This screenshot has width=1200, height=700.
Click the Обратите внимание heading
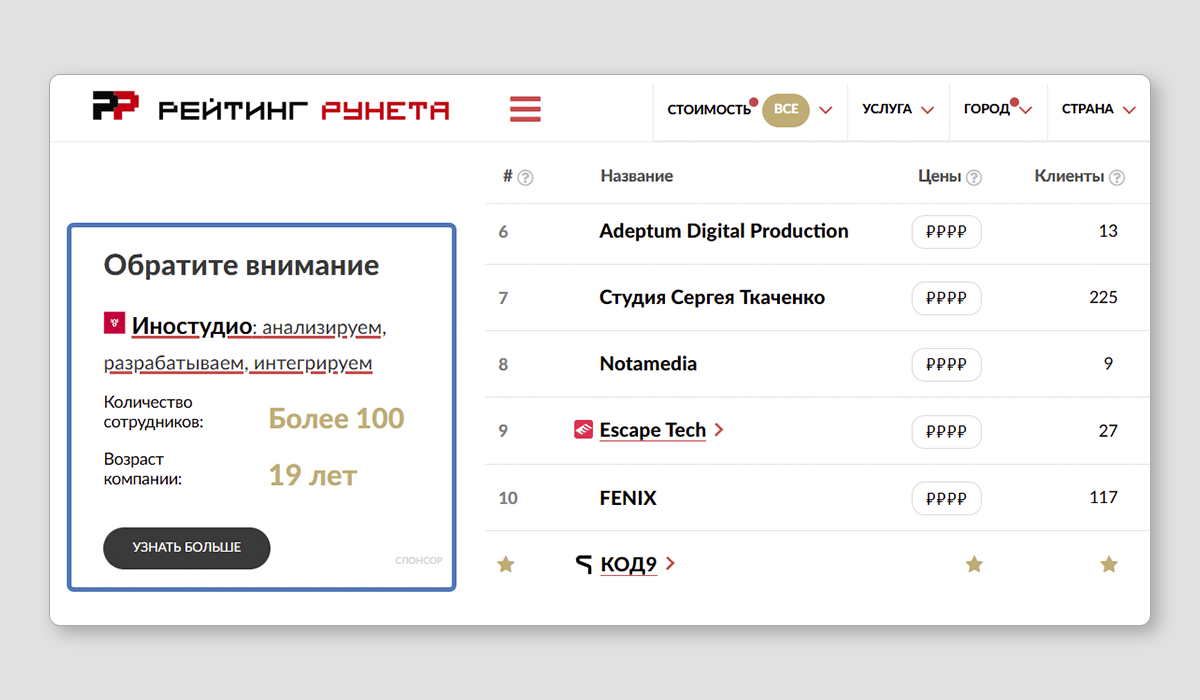241,265
